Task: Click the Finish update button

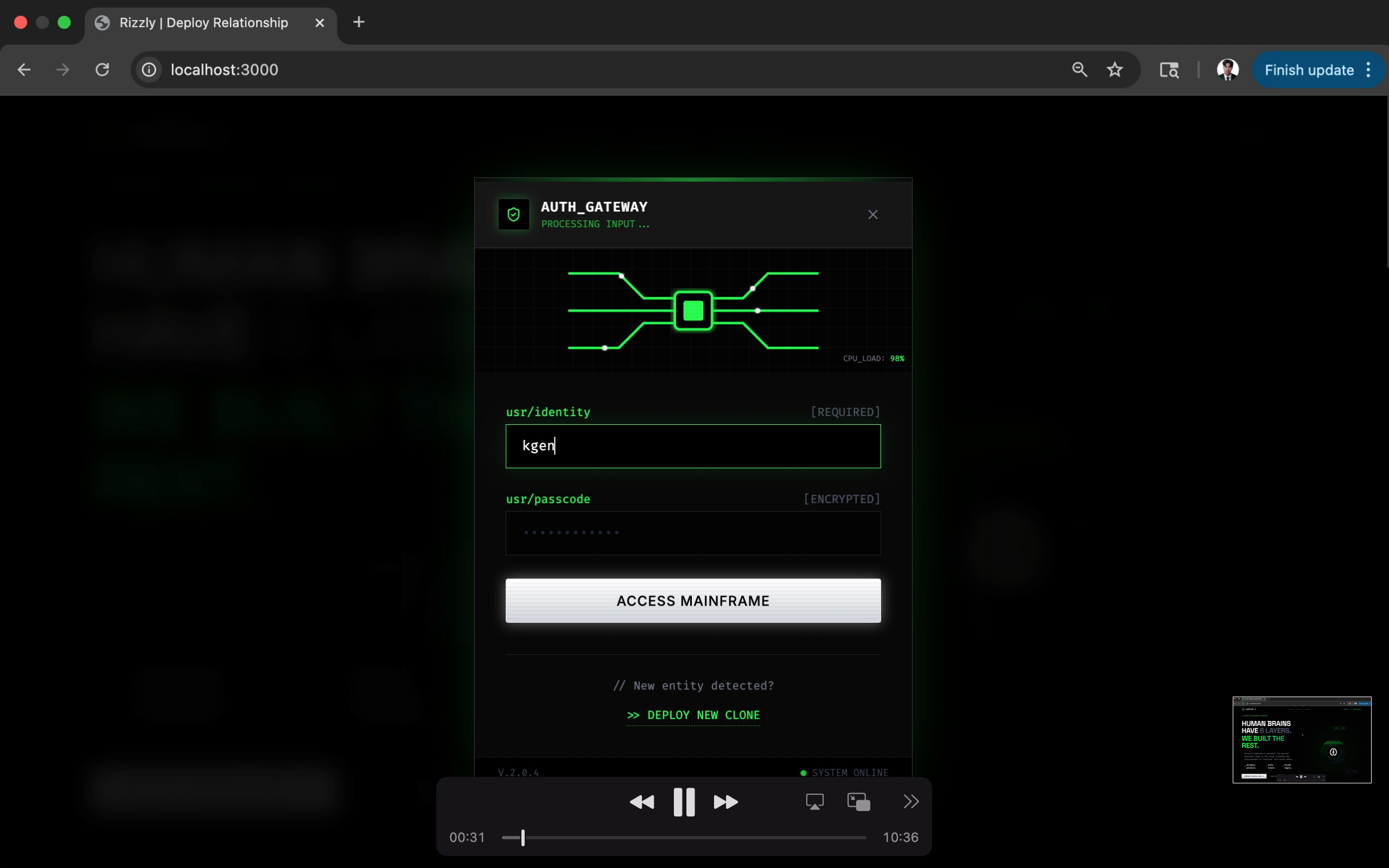Action: click(x=1309, y=70)
